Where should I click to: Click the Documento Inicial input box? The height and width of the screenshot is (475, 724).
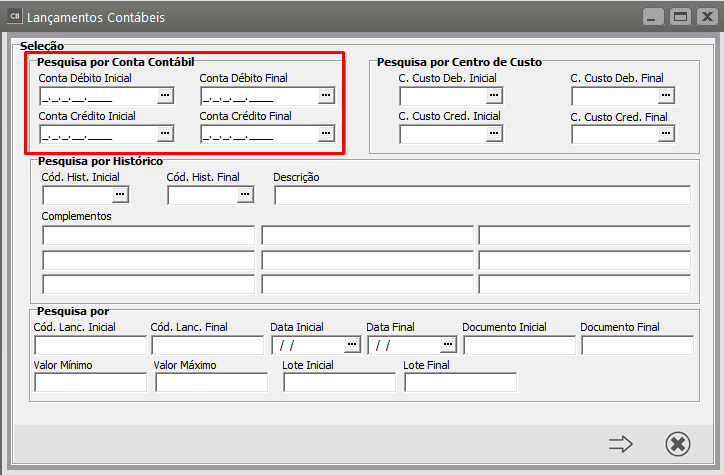pyautogui.click(x=519, y=345)
